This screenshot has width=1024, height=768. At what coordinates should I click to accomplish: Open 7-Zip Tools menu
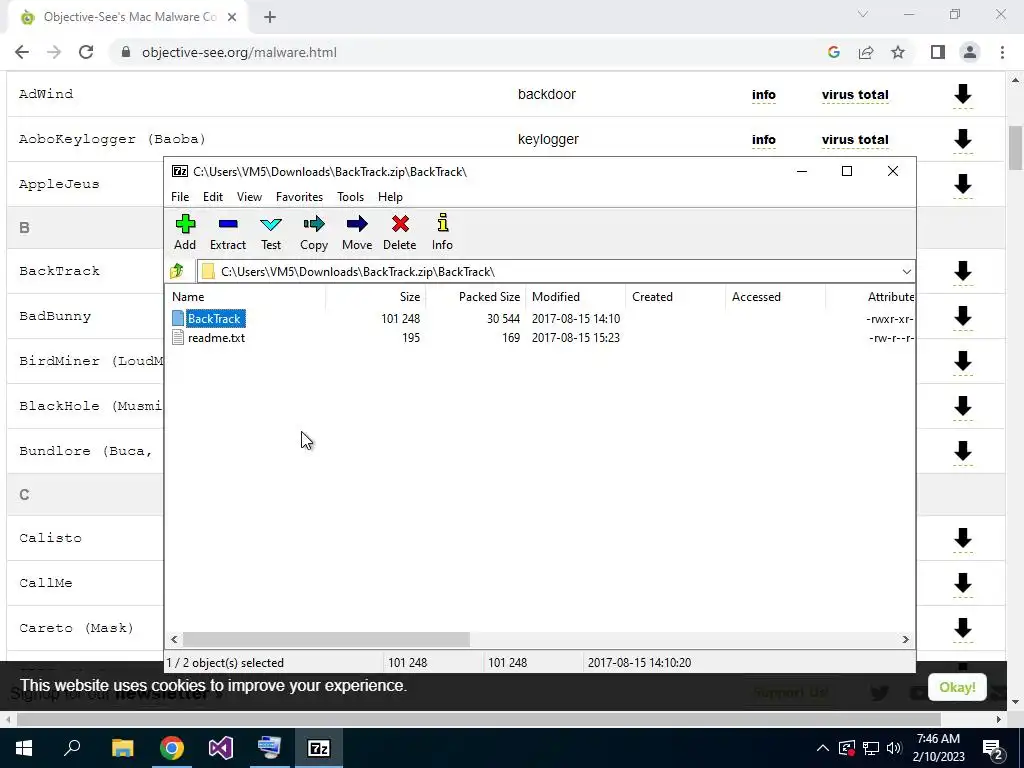[x=351, y=197]
